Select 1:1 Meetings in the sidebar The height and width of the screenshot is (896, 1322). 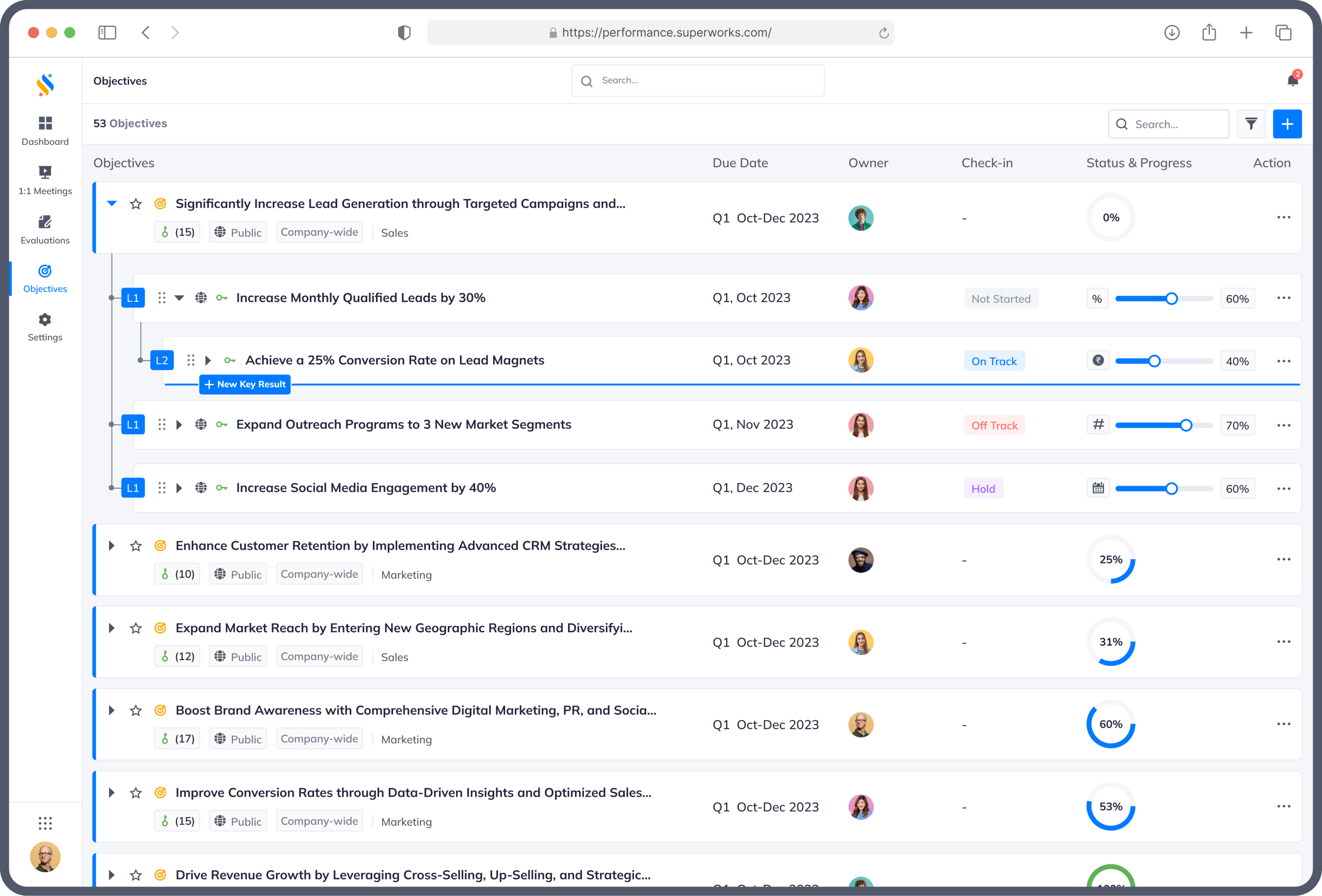44,179
